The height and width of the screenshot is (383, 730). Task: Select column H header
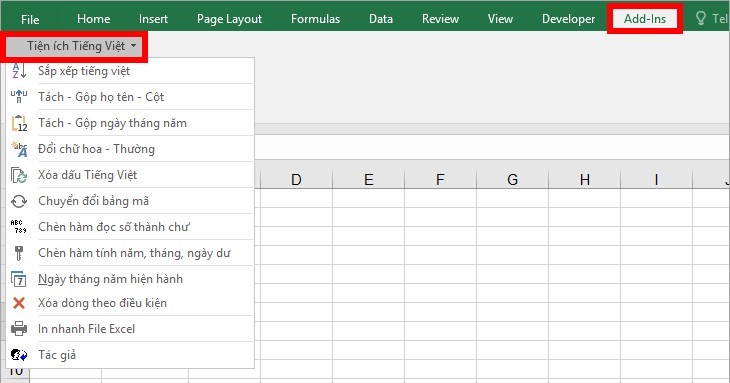coord(585,179)
